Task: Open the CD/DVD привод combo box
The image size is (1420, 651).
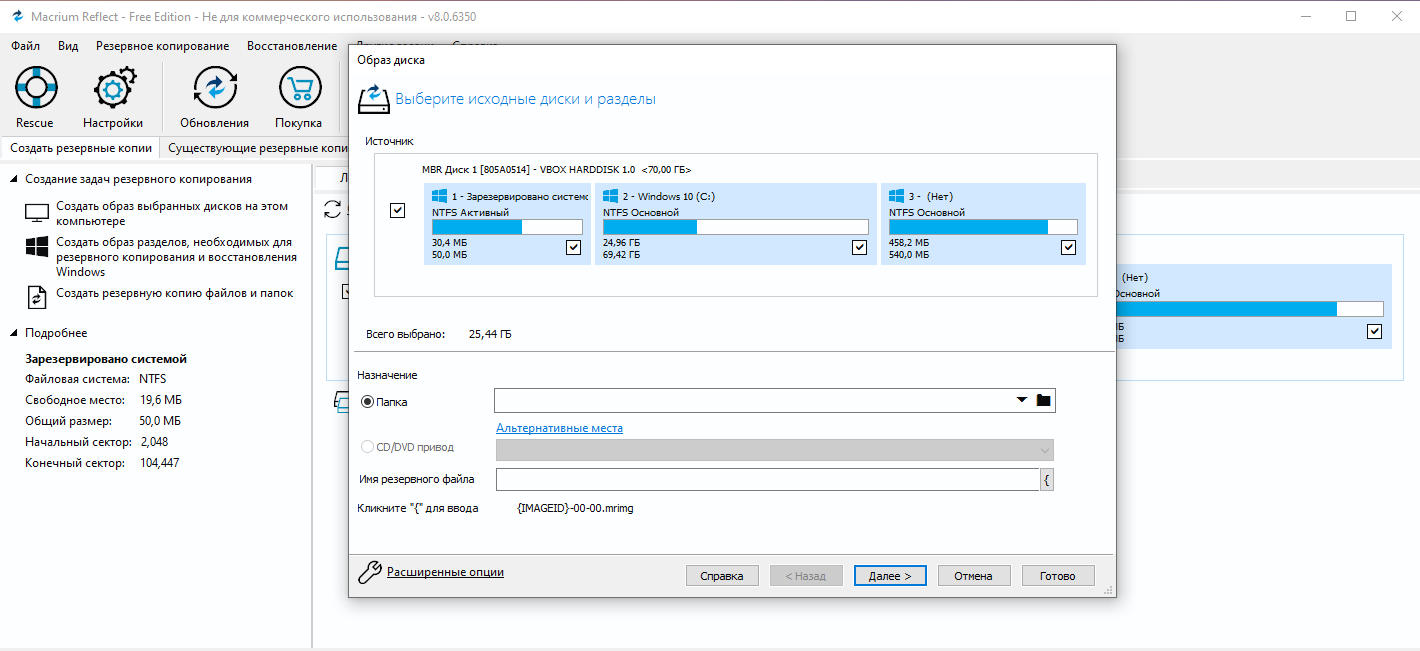Action: tap(774, 449)
